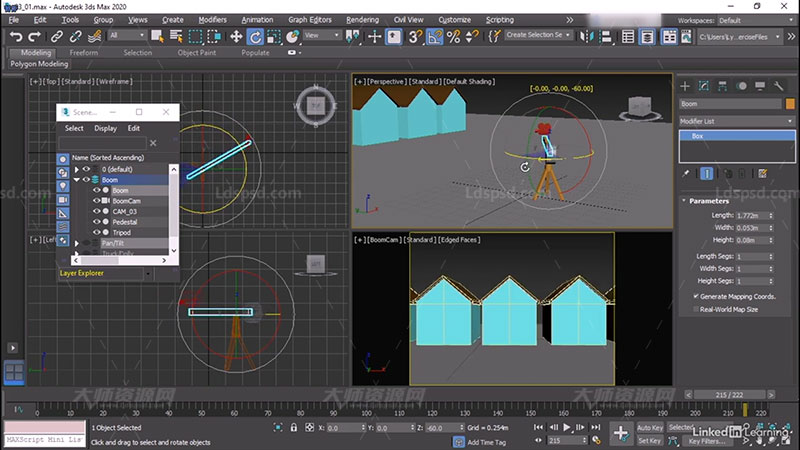Open the Create tab in command panel
The image size is (800, 450).
click(685, 86)
